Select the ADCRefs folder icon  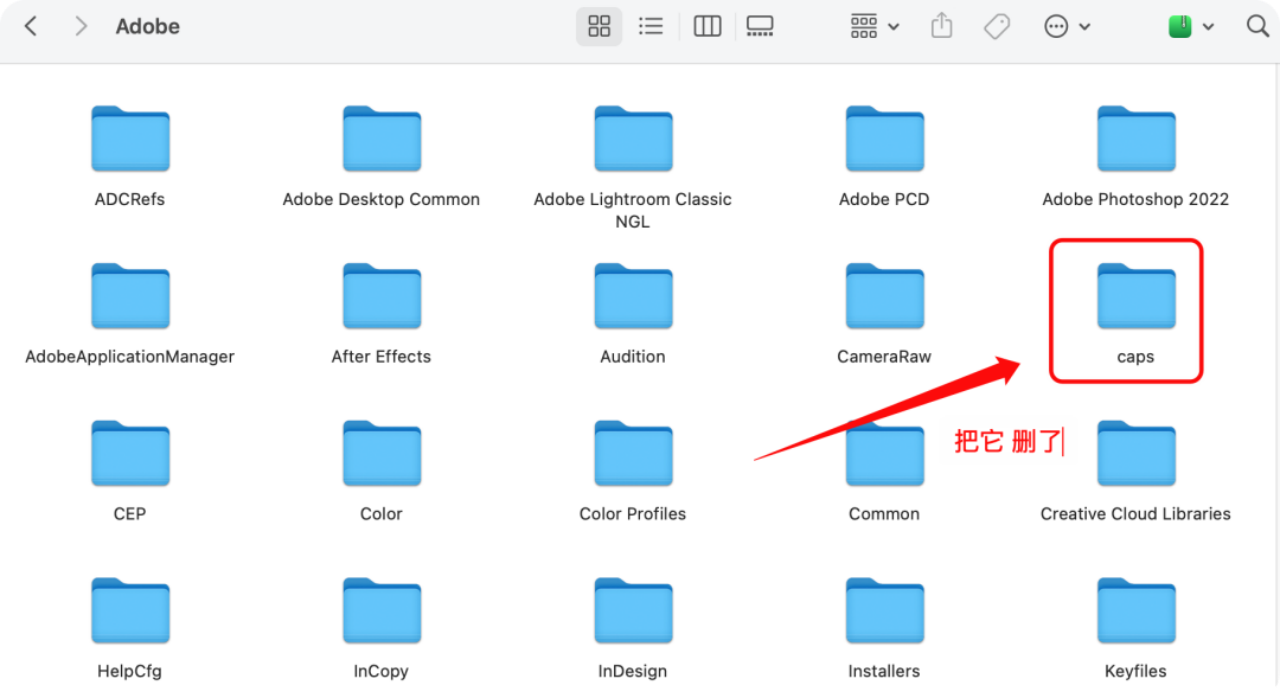pos(130,139)
